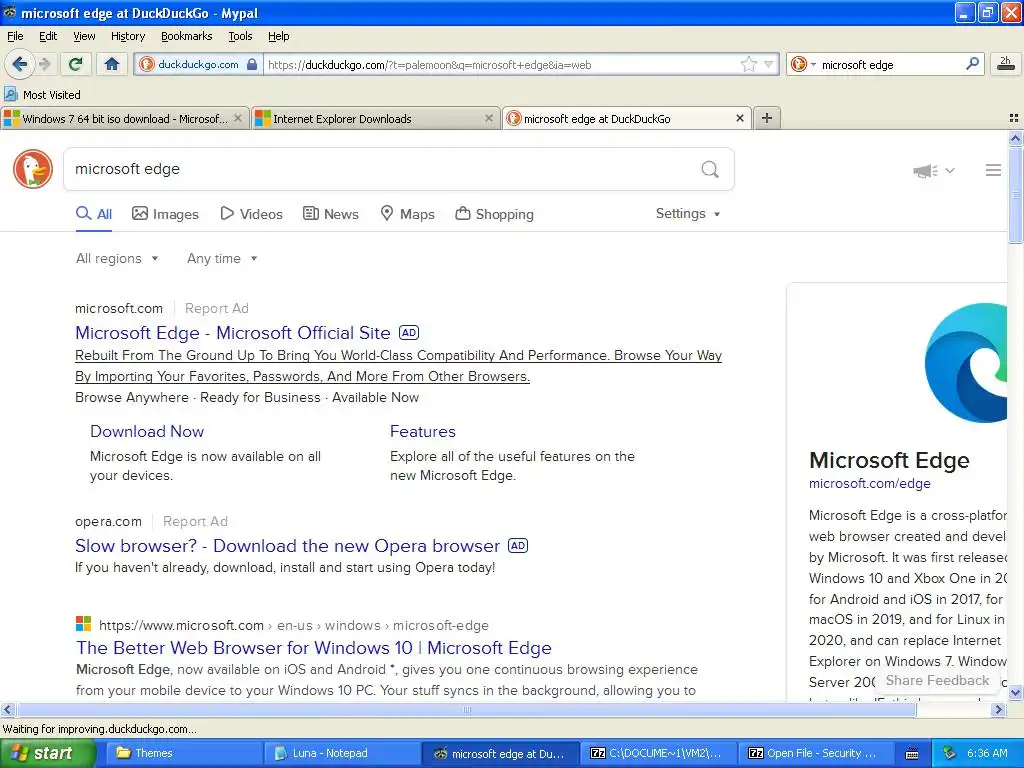Screen dimensions: 1024x768
Task: Close the Windows 7 iso download tab
Action: pyautogui.click(x=238, y=118)
